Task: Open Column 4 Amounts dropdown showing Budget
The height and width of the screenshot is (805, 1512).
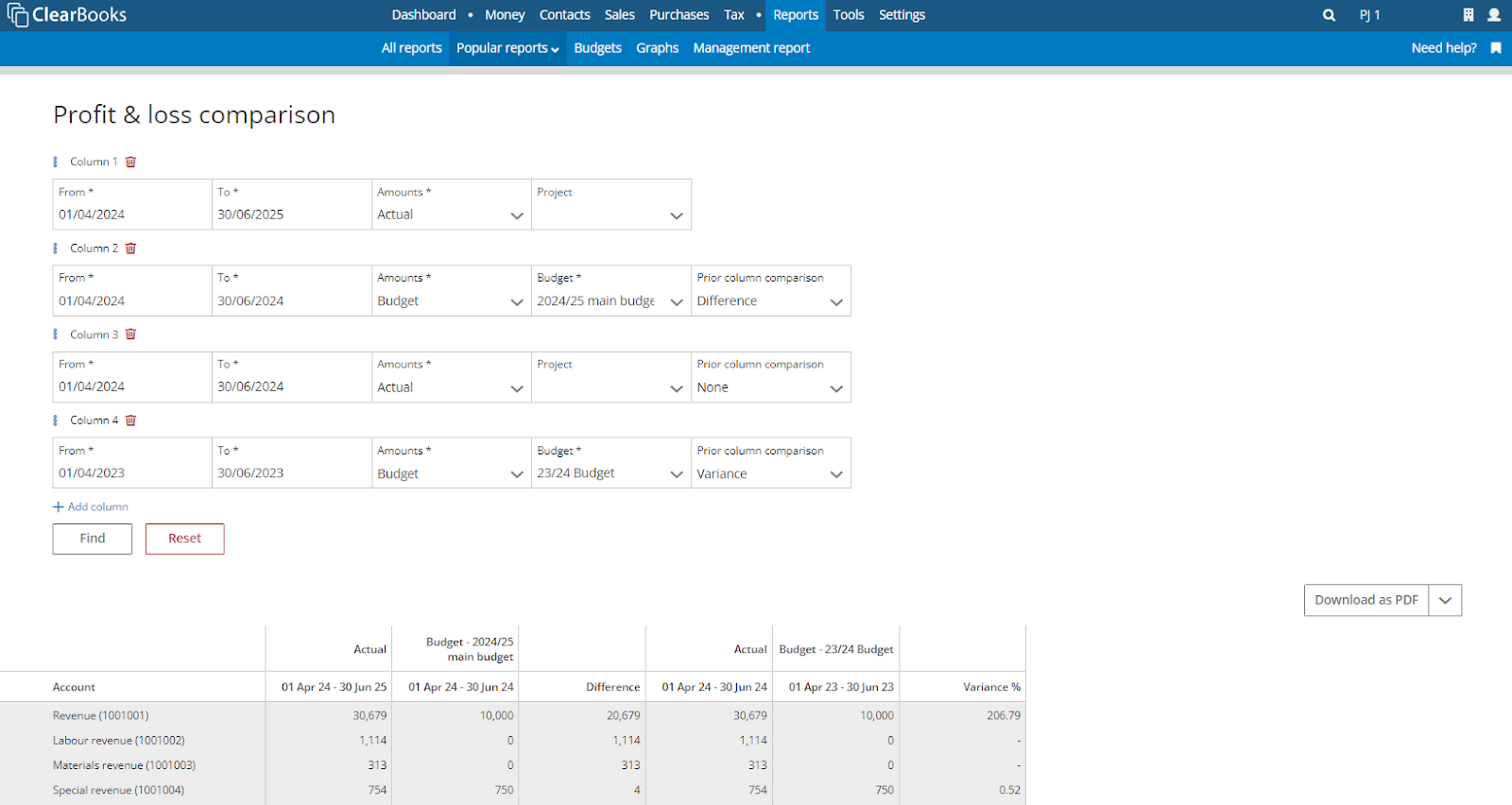Action: pyautogui.click(x=452, y=463)
